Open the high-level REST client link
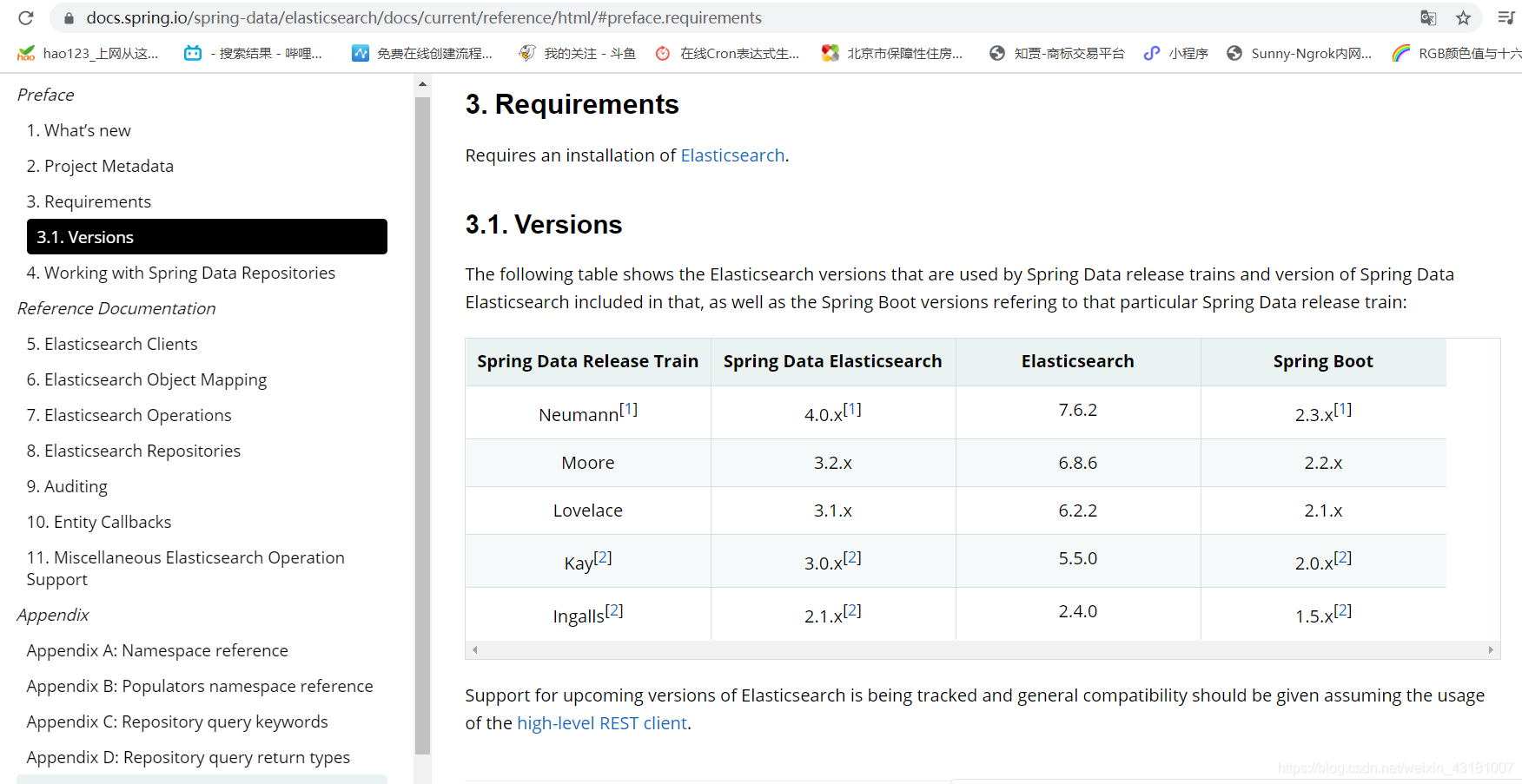Viewport: 1522px width, 784px height. [602, 723]
